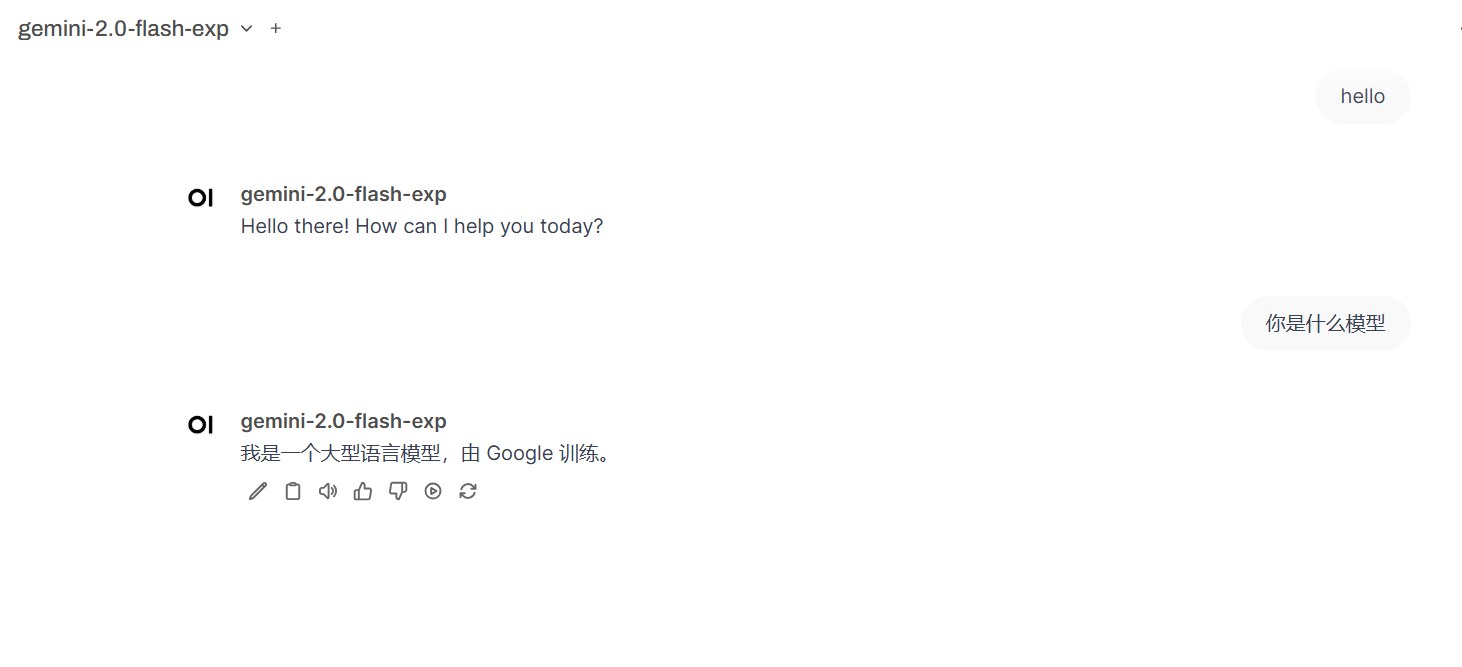Give the Chinese reply a thumbs up
The width and height of the screenshot is (1462, 667).
click(x=363, y=491)
